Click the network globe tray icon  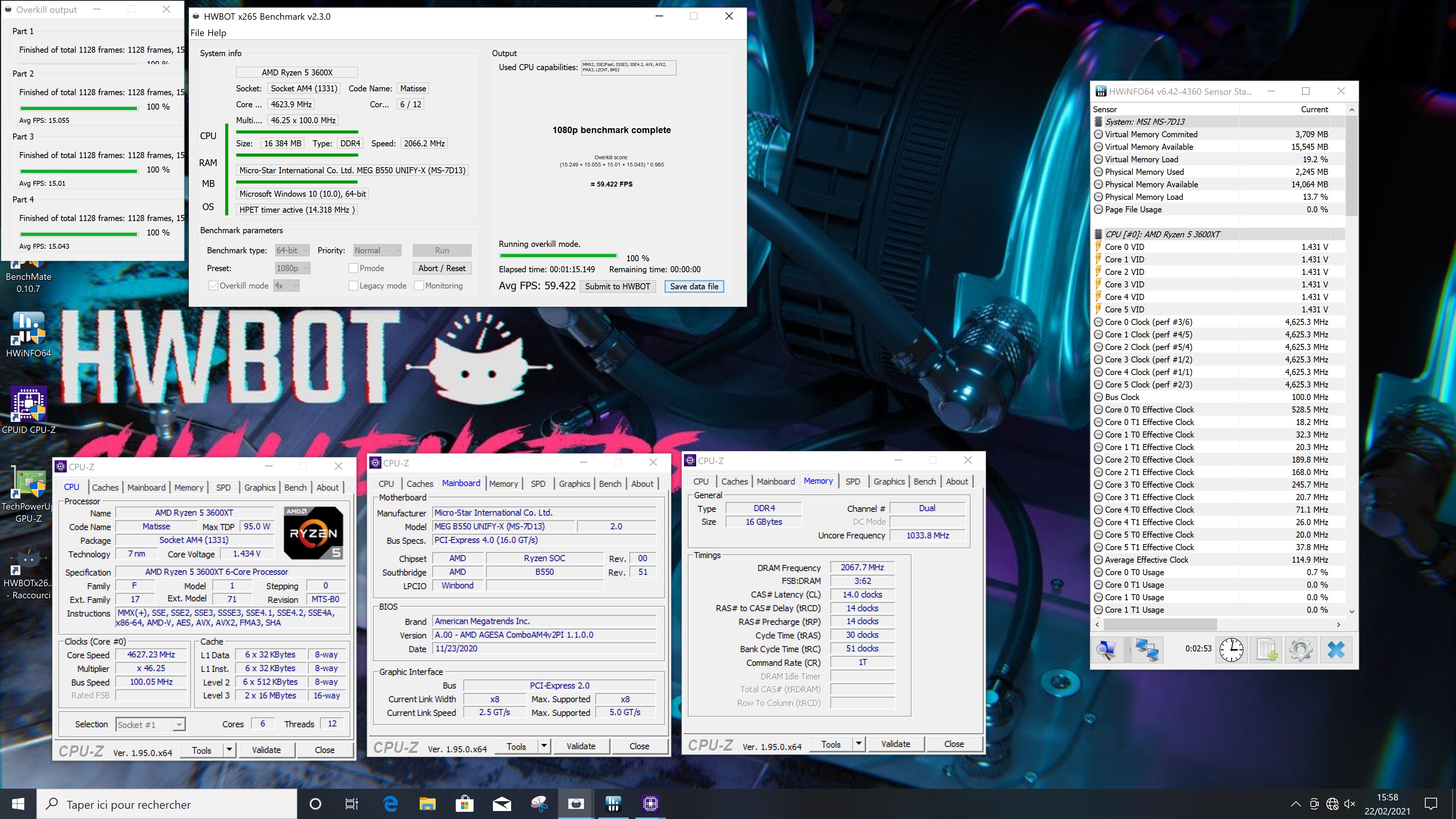[1332, 804]
